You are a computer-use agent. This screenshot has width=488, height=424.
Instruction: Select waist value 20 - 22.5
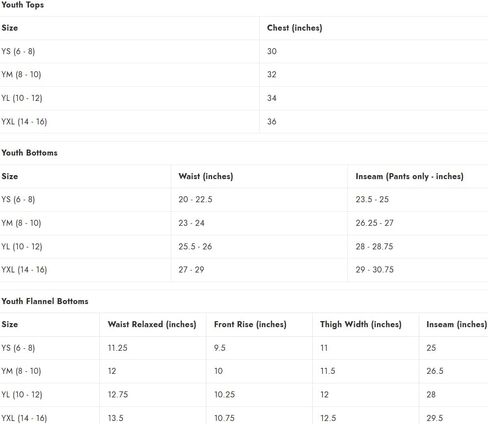(x=195, y=199)
